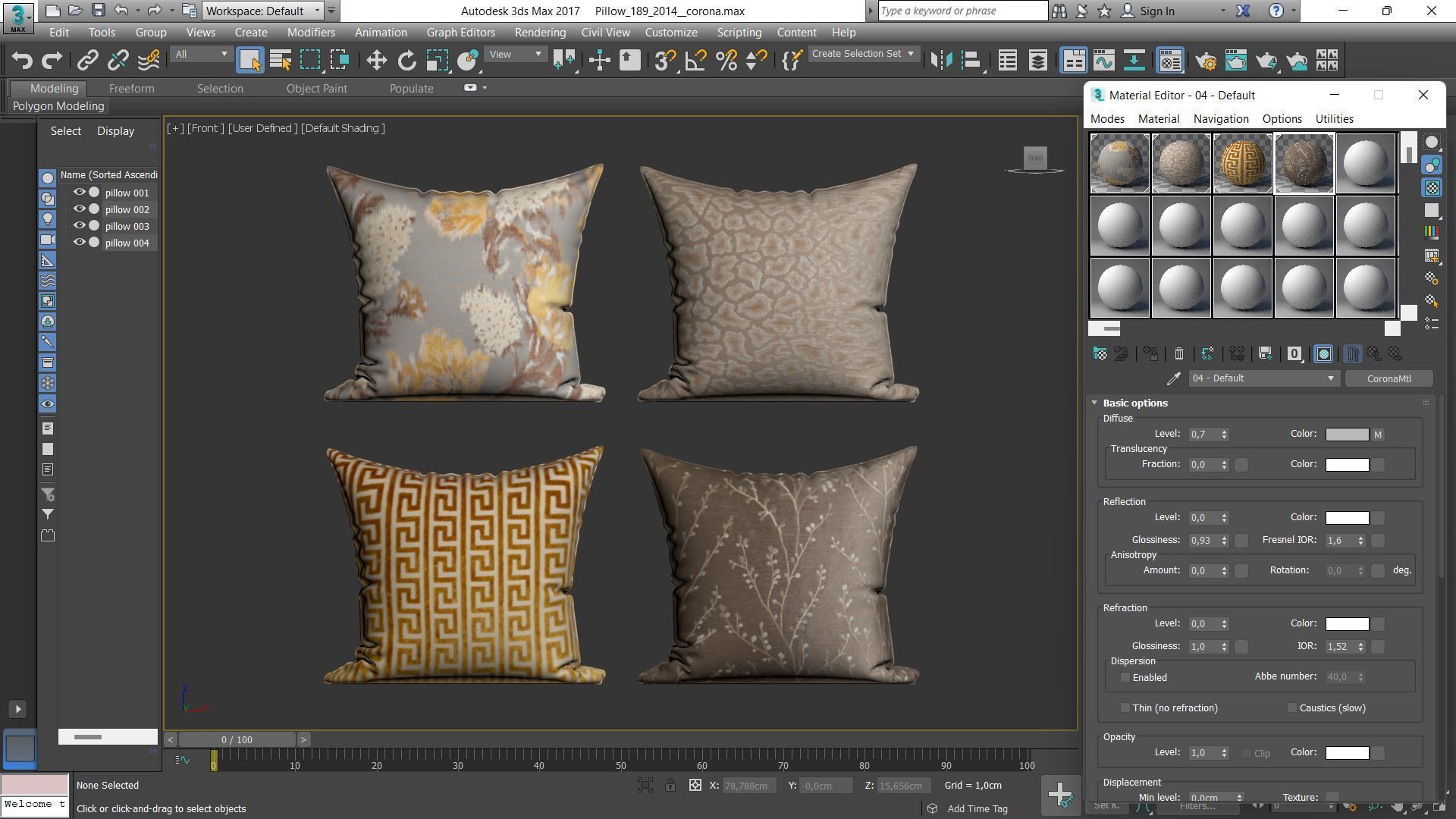Collapse the Basic options rollout
The height and width of the screenshot is (819, 1456).
[1094, 403]
